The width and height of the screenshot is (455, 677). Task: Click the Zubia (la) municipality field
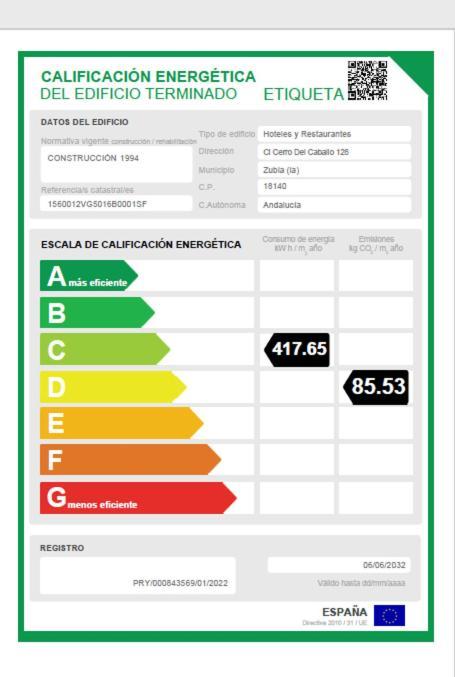pyautogui.click(x=334, y=170)
